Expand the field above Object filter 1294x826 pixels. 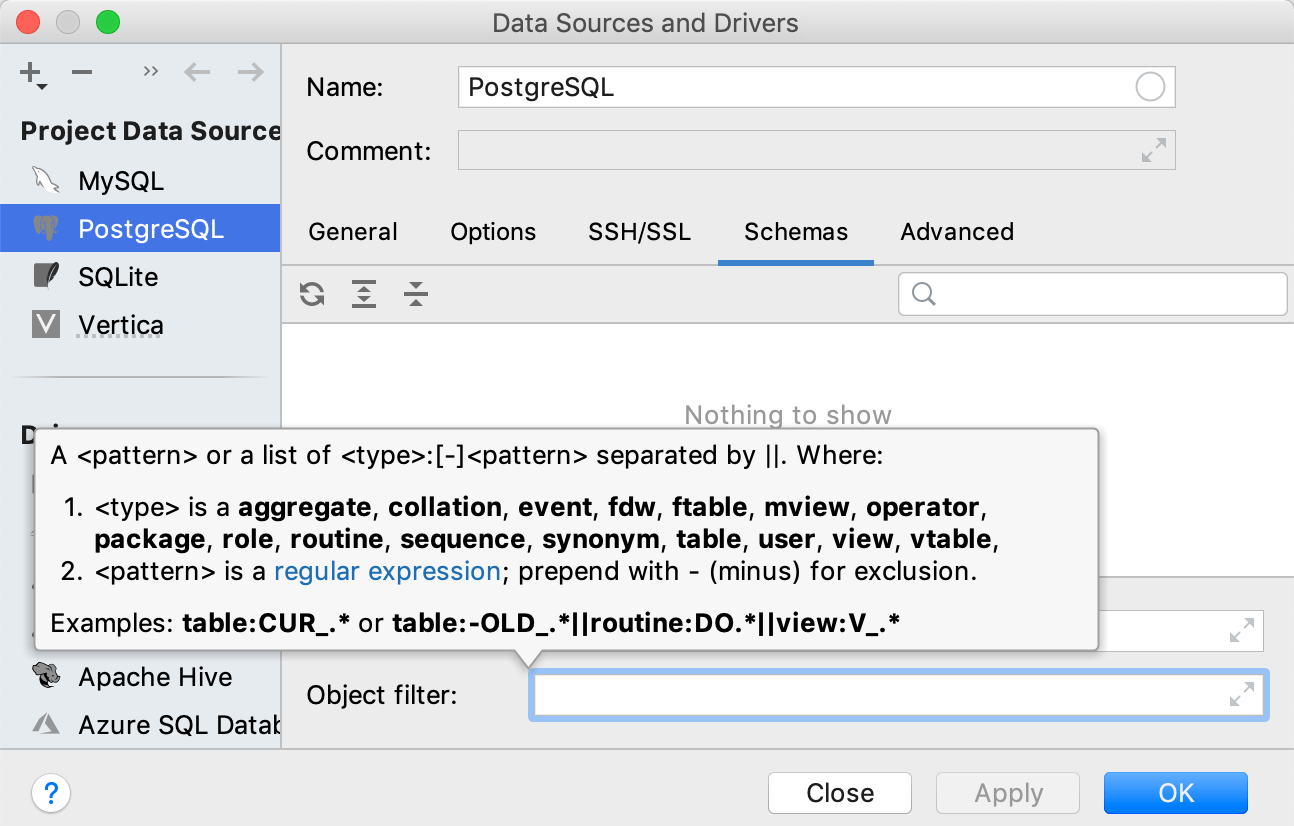[1241, 631]
